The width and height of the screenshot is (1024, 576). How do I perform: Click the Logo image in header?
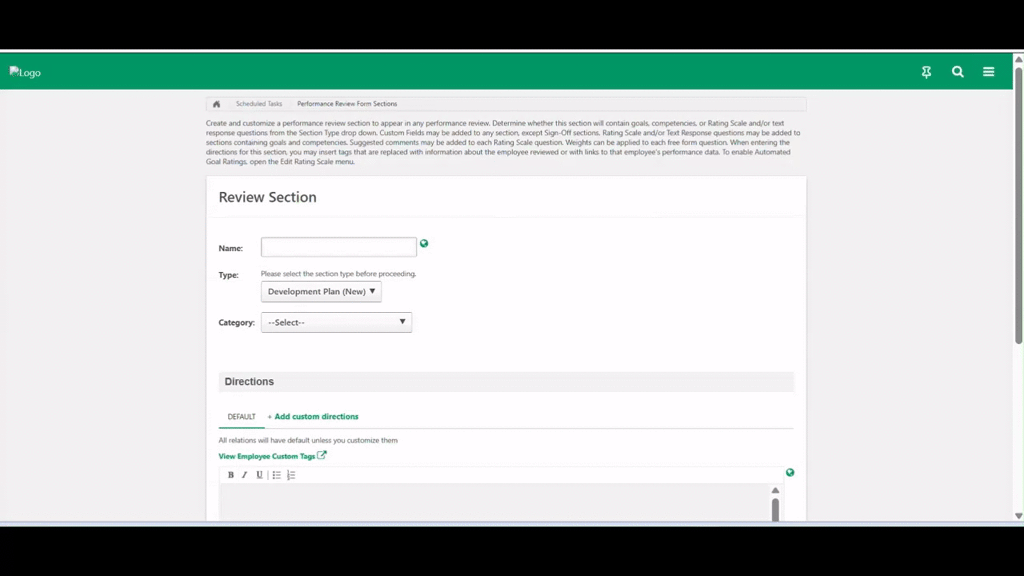point(25,72)
